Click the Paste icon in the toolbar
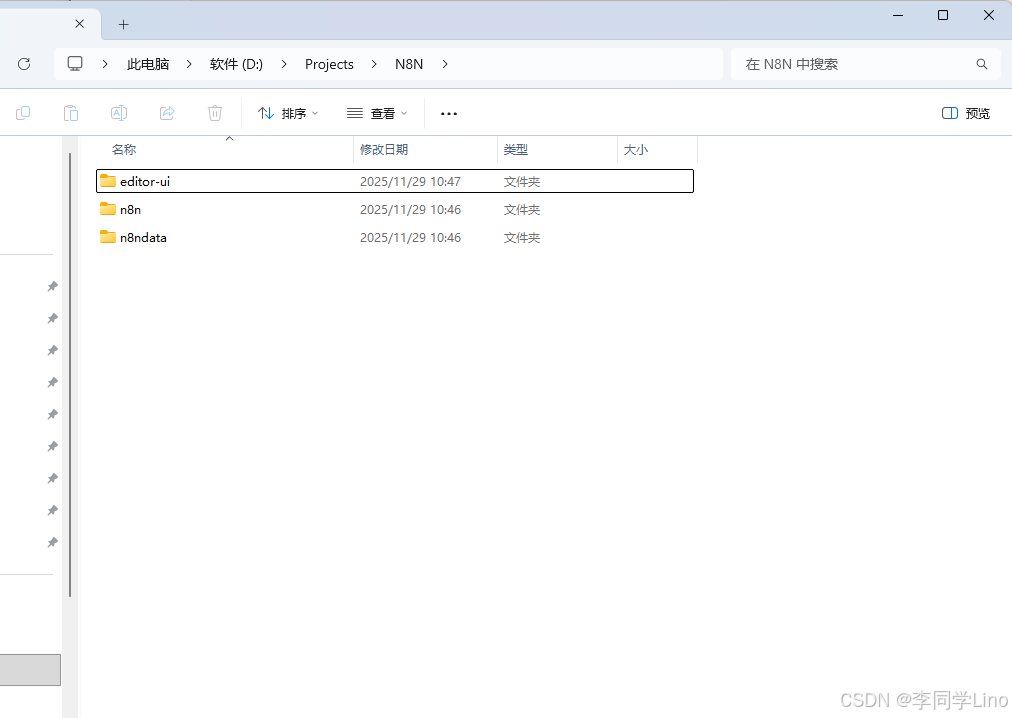The width and height of the screenshot is (1012, 718). (71, 113)
